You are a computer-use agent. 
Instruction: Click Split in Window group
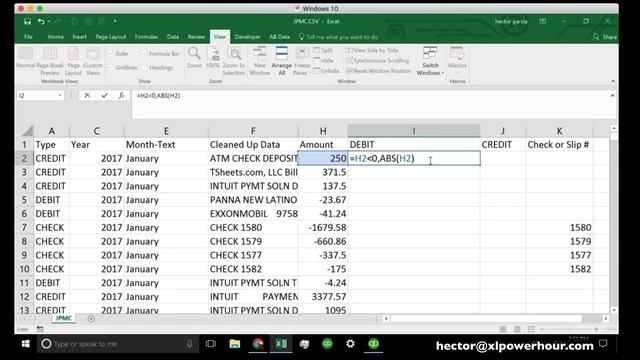coord(323,50)
